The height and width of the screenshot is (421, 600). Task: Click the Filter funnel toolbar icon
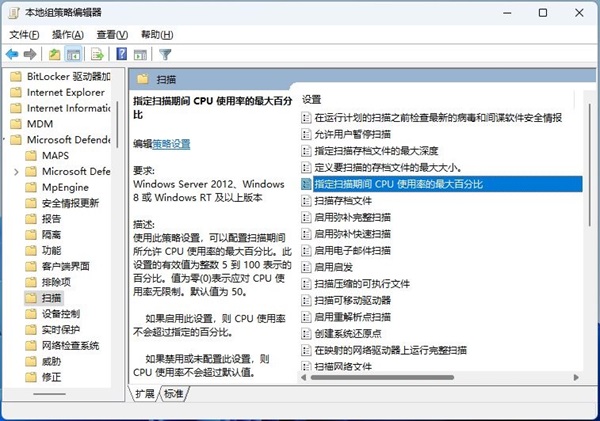[x=165, y=54]
